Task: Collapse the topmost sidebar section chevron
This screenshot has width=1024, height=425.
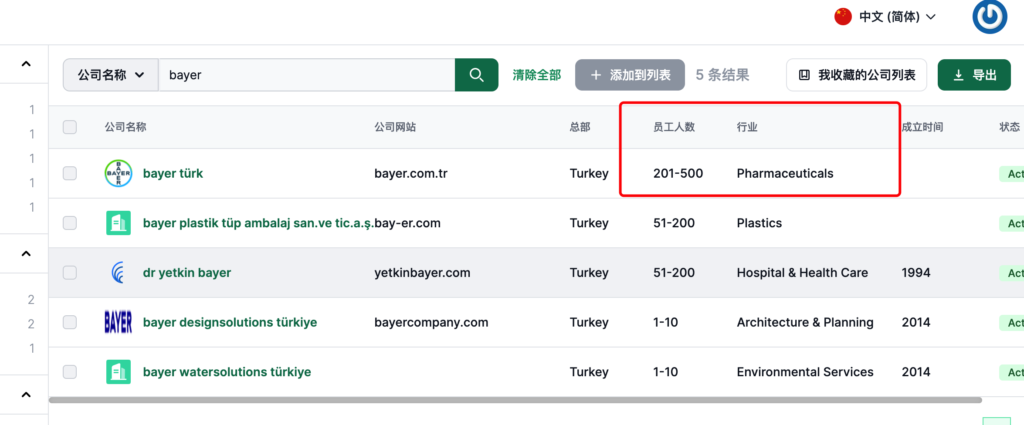Action: pyautogui.click(x=25, y=64)
